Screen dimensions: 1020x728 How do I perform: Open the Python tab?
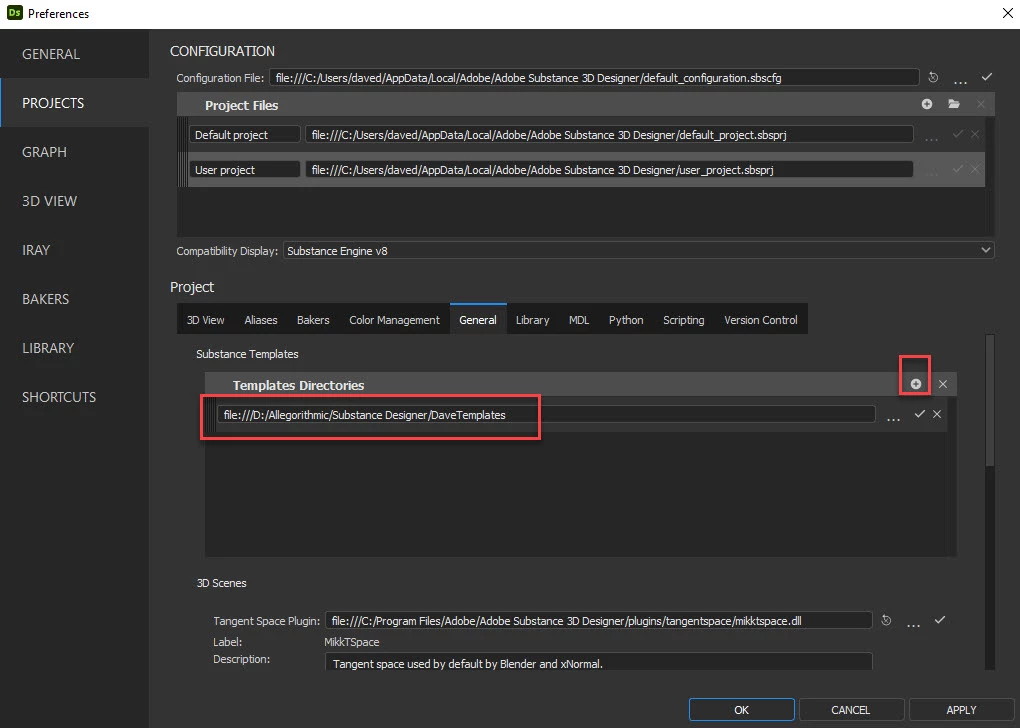coord(626,319)
